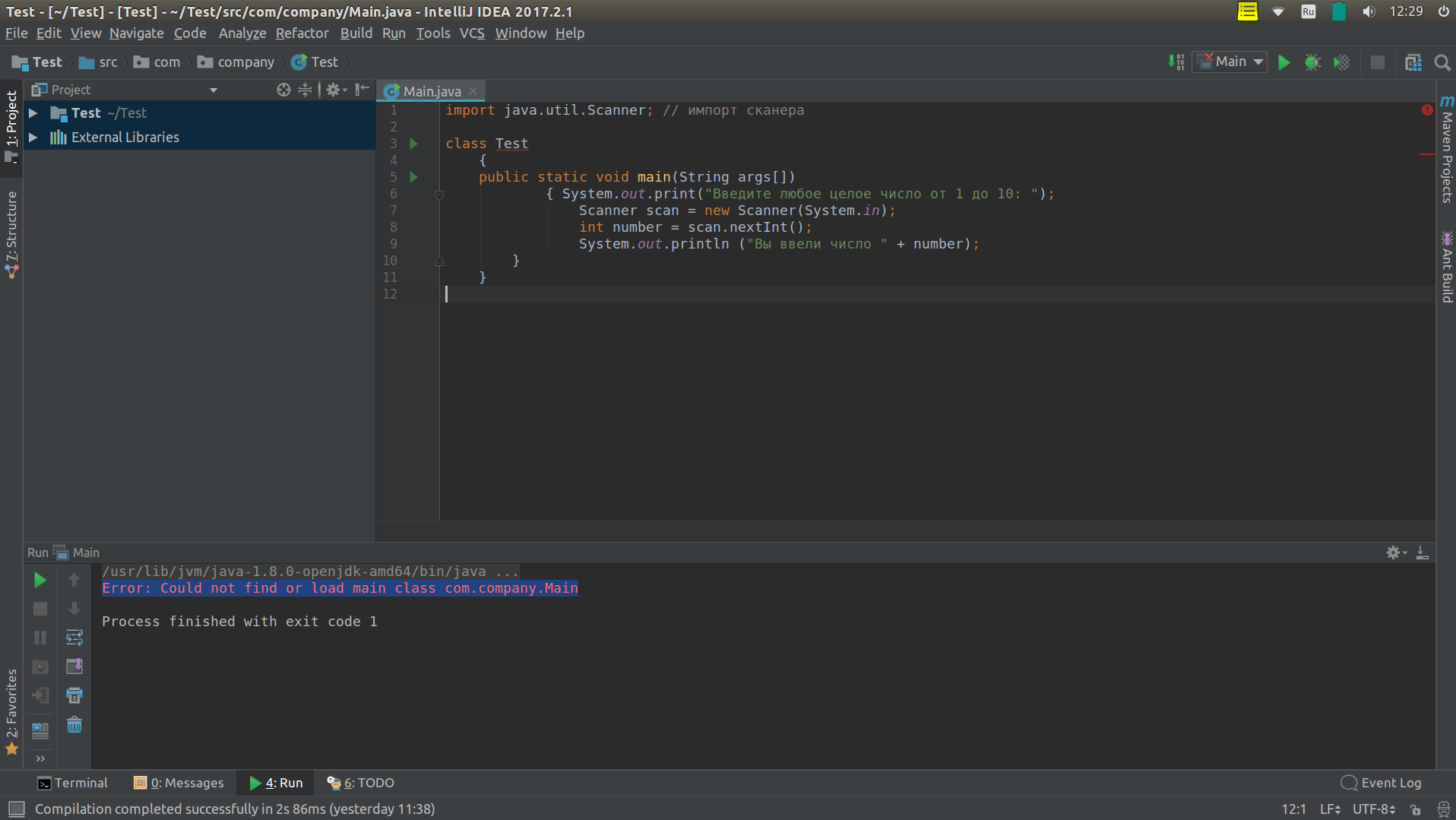1456x820 pixels.
Task: Stop process in Run panel
Action: pyautogui.click(x=40, y=609)
